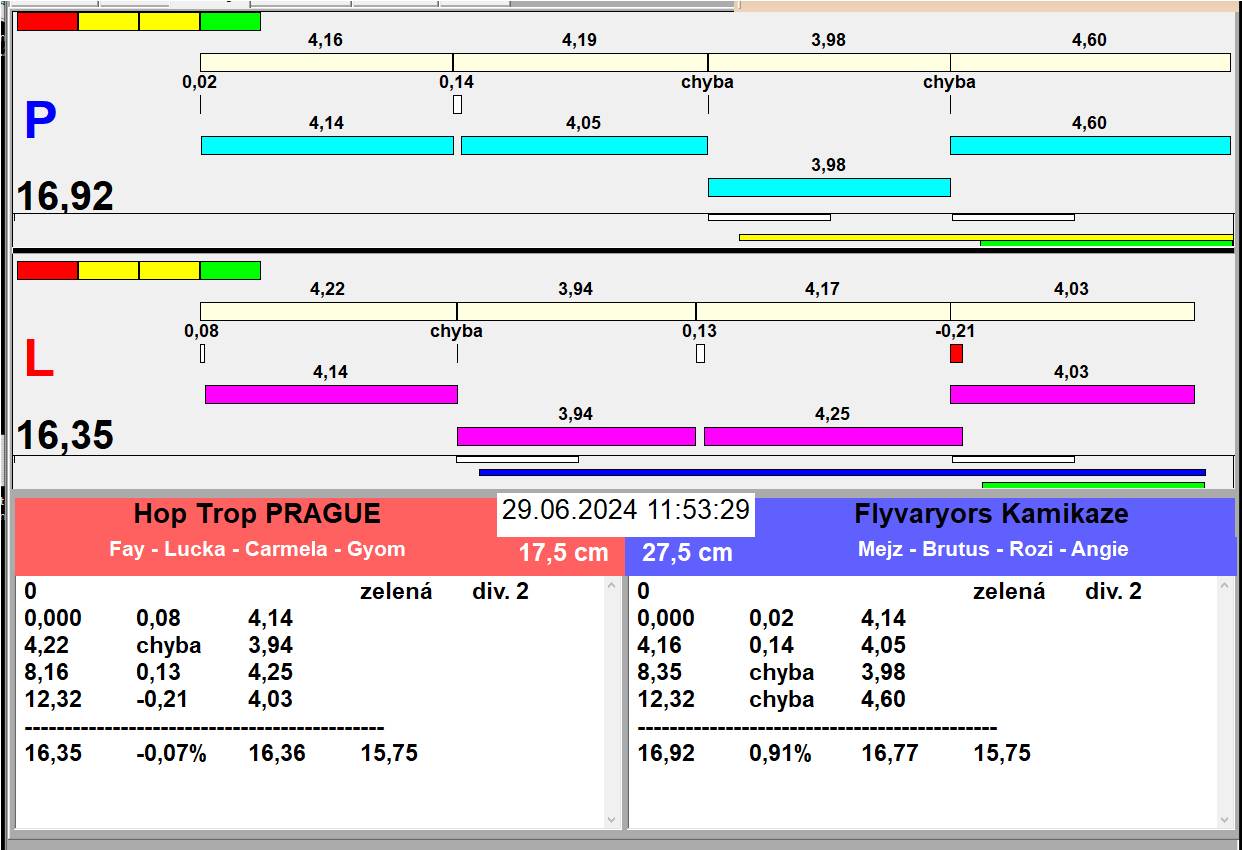The image size is (1242, 850).
Task: Click the red start light in lane P
Action: (x=47, y=22)
